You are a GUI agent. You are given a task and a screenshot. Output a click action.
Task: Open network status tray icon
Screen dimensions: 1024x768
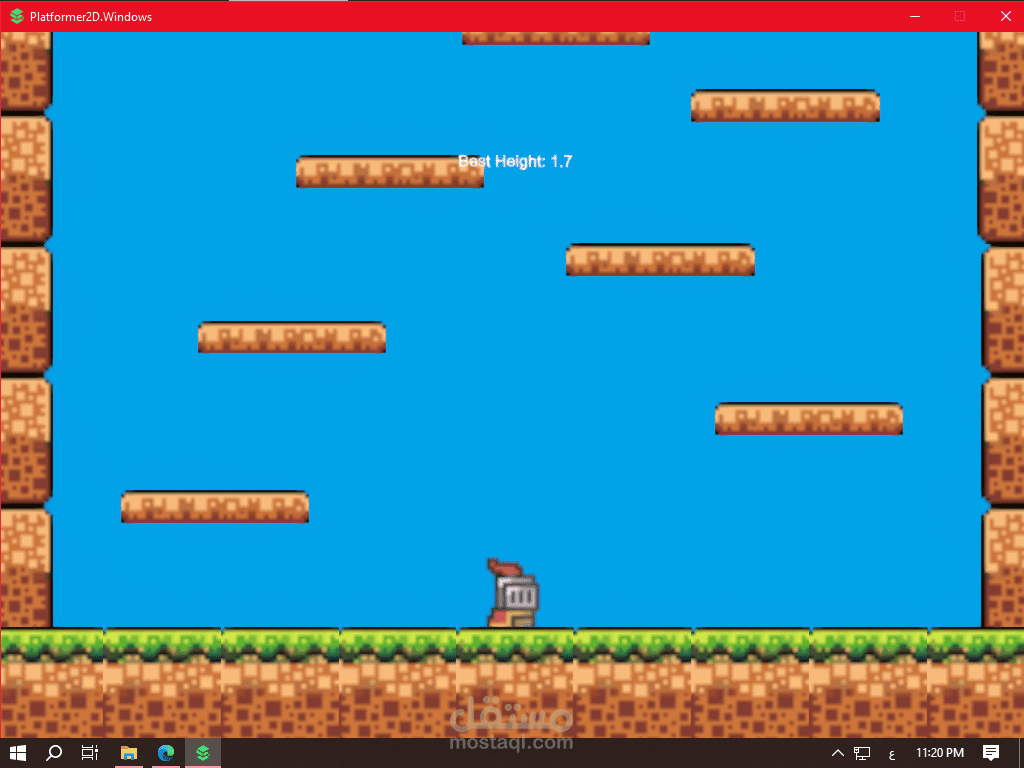tap(862, 754)
